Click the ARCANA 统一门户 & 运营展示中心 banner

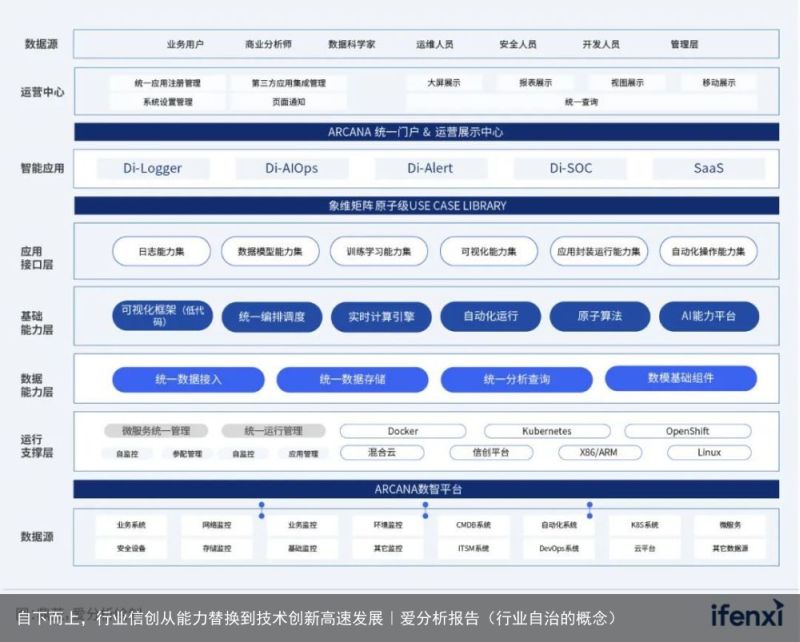[x=427, y=132]
